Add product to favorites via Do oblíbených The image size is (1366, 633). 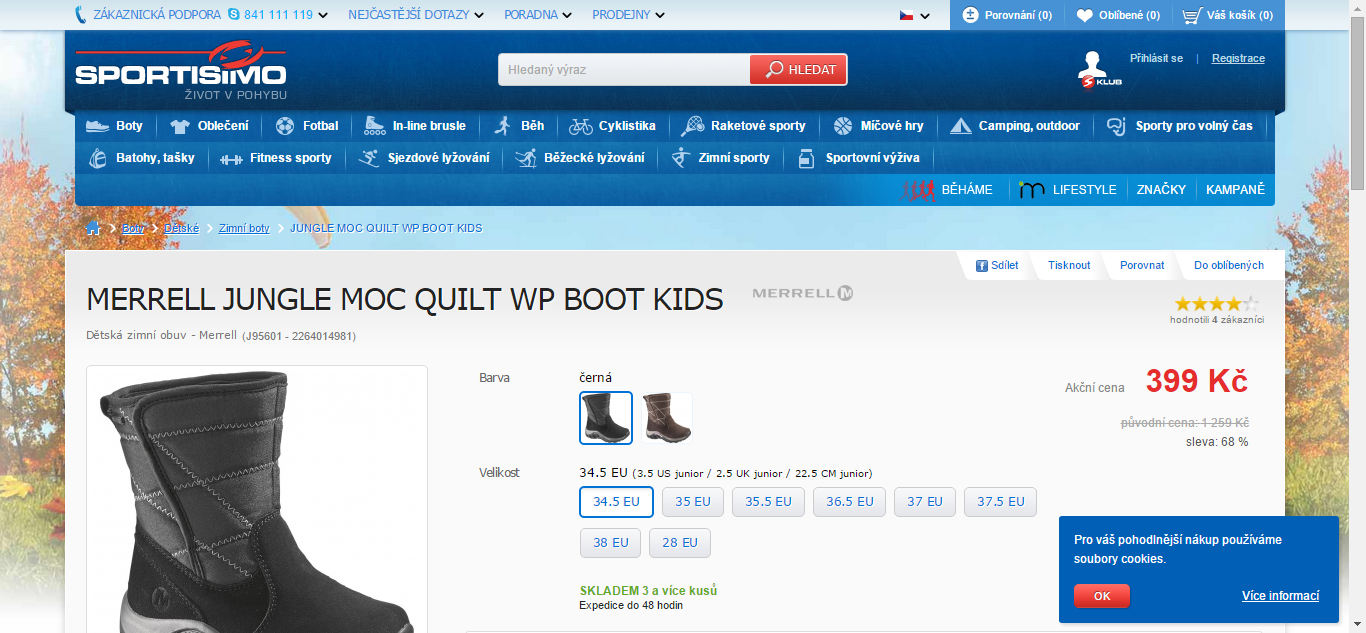coord(1229,265)
